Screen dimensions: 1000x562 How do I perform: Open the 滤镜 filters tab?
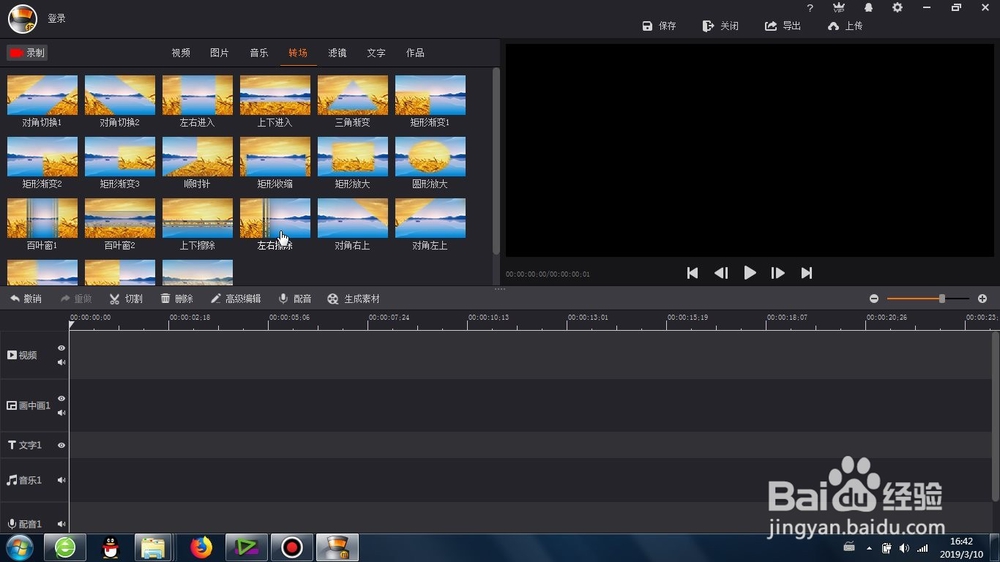(337, 53)
